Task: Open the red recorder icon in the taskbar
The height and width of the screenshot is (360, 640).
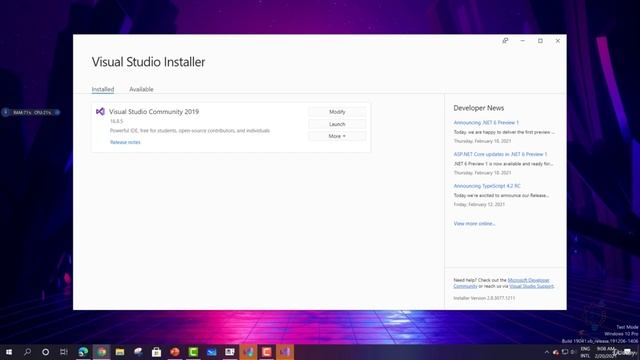Action: pos(267,352)
